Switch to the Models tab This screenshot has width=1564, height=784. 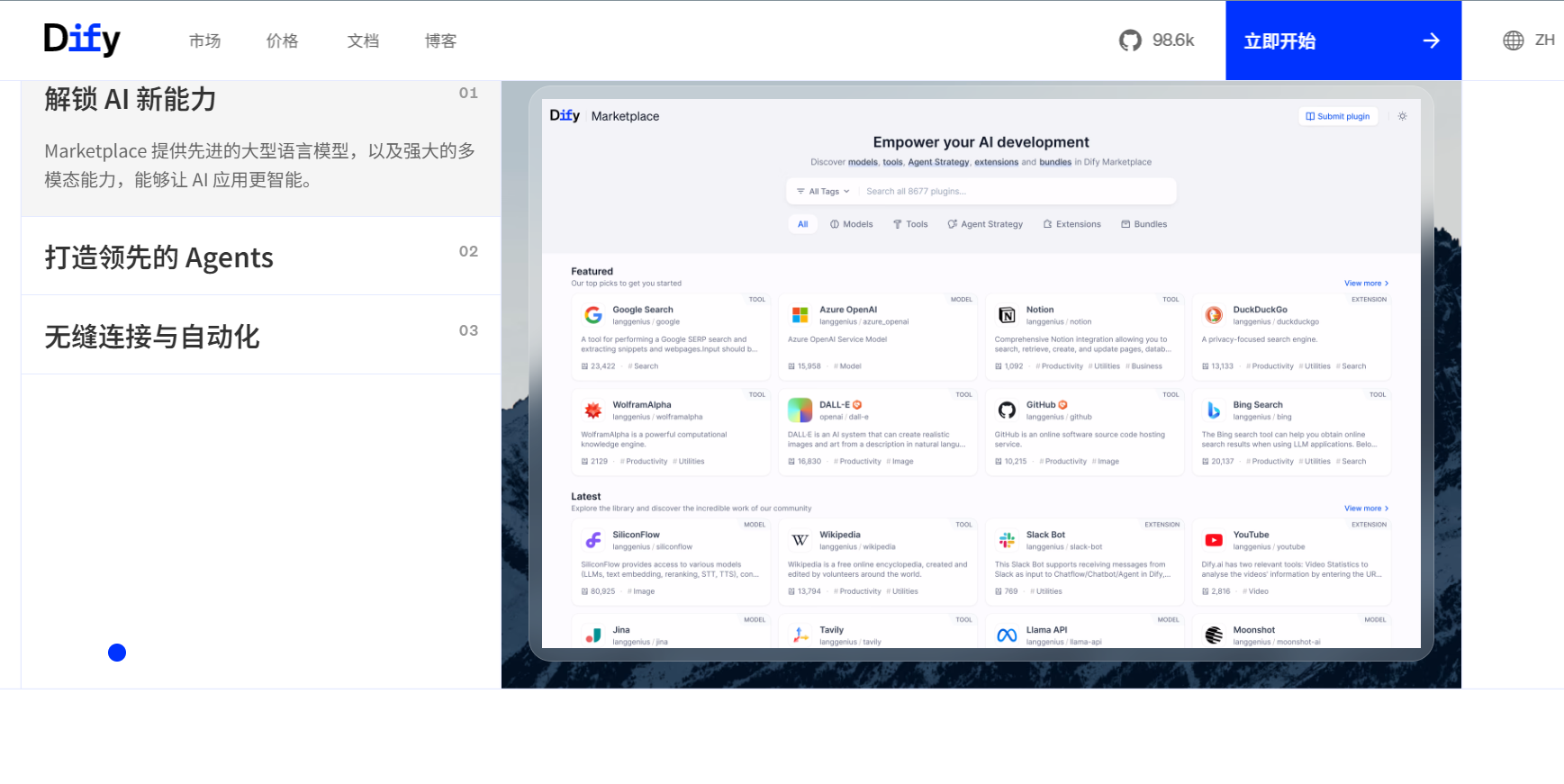[x=852, y=224]
